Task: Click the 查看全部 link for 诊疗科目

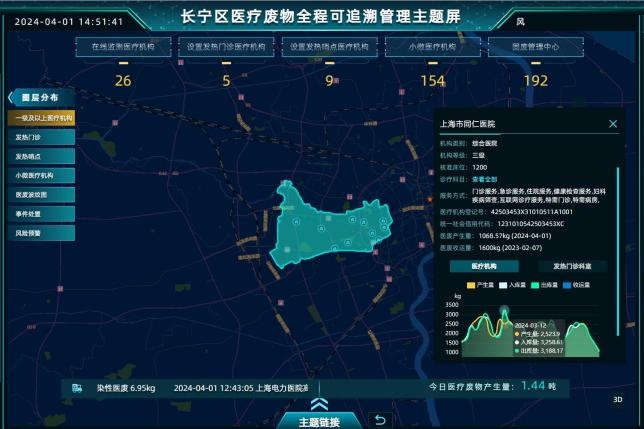Action: click(485, 179)
